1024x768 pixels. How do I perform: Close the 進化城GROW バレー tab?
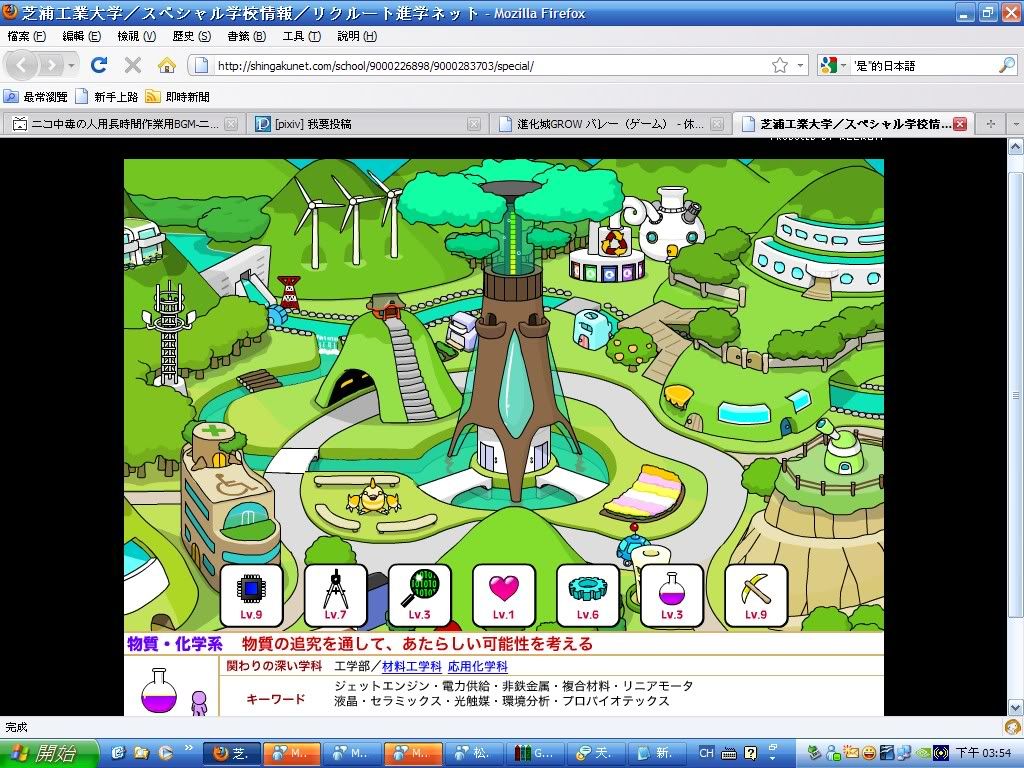click(717, 123)
